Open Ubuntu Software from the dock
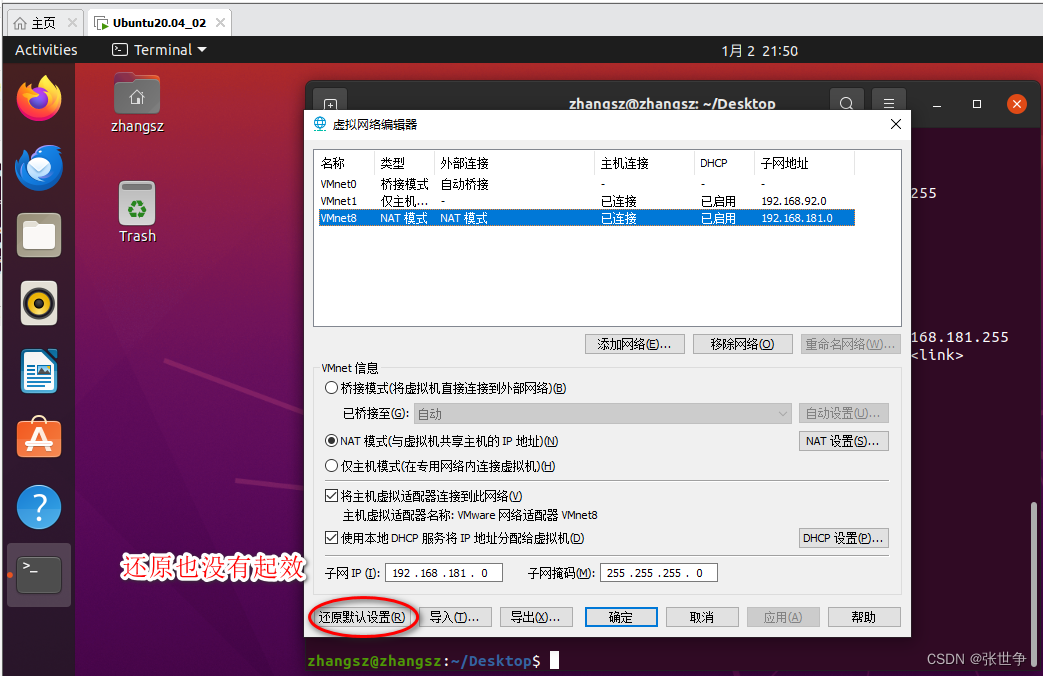Image resolution: width=1043 pixels, height=676 pixels. pyautogui.click(x=38, y=438)
